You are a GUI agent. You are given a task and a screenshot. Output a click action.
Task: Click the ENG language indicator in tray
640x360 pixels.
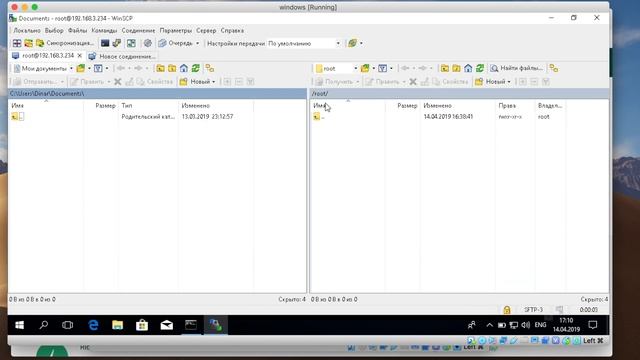pos(540,325)
